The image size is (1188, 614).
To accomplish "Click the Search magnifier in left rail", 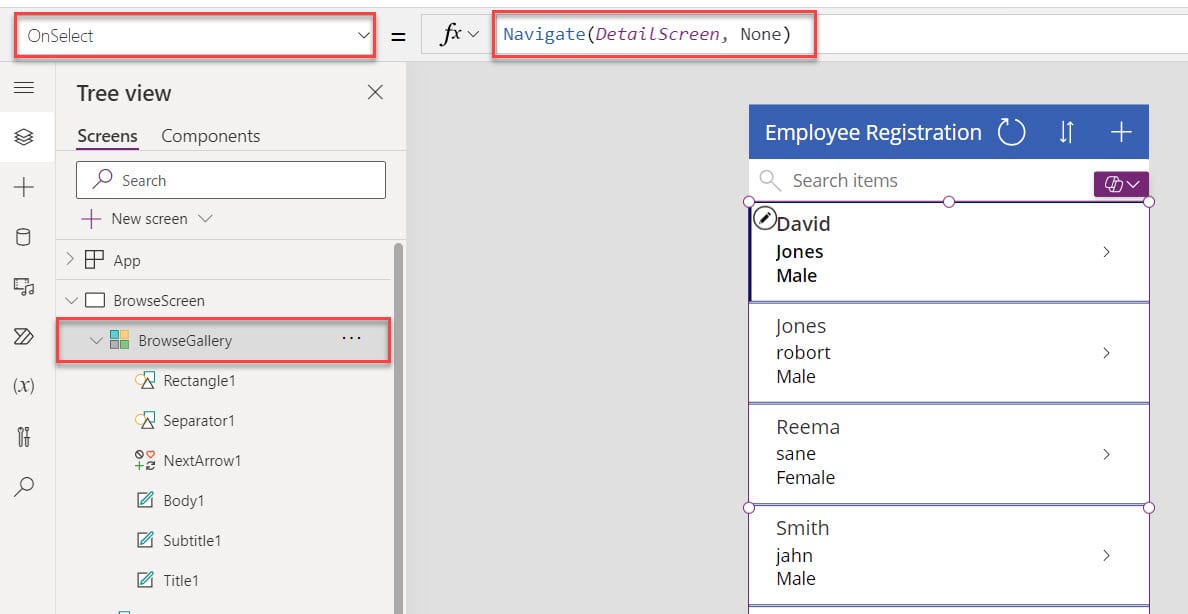I will (24, 487).
